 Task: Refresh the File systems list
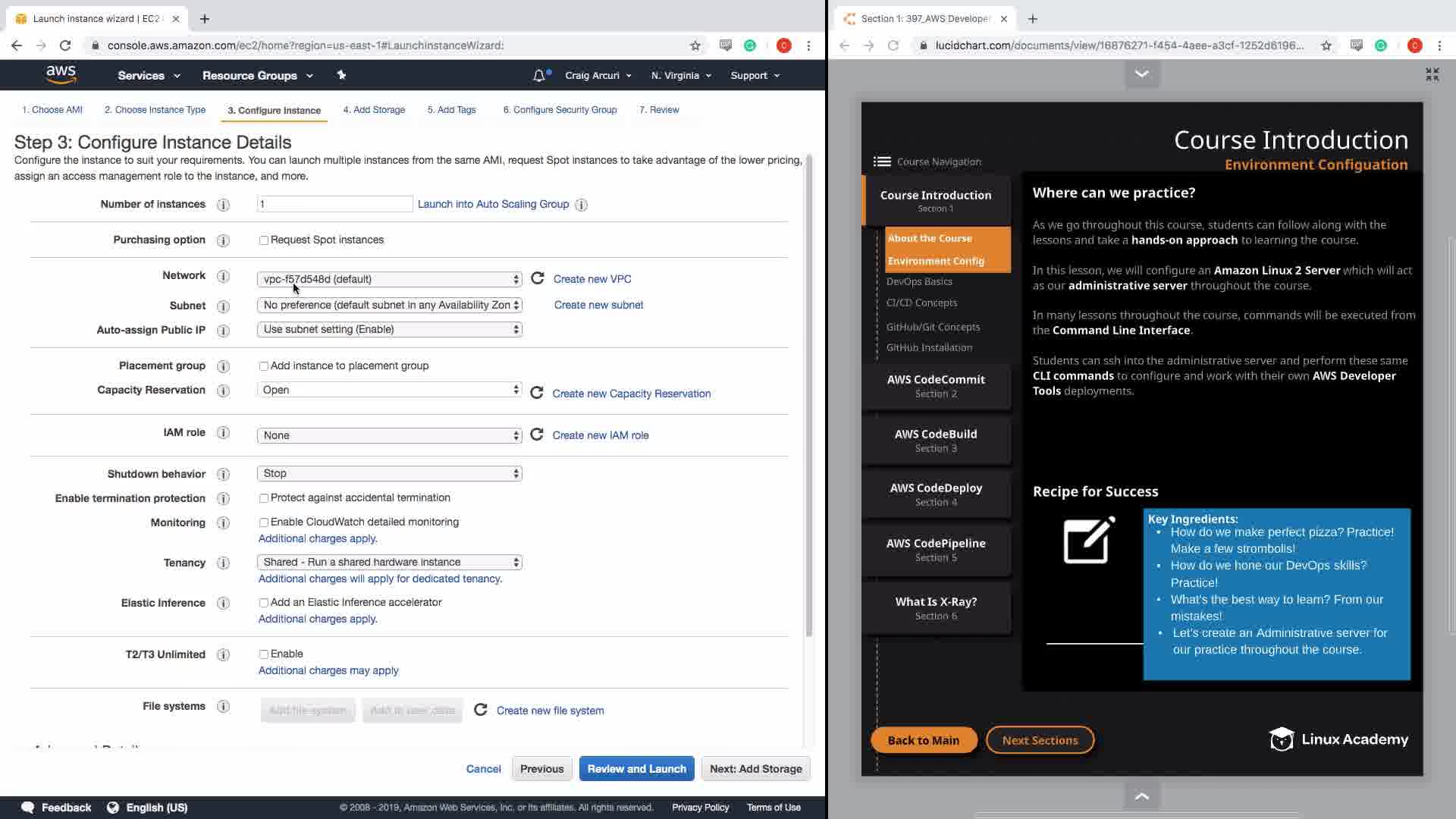click(481, 710)
